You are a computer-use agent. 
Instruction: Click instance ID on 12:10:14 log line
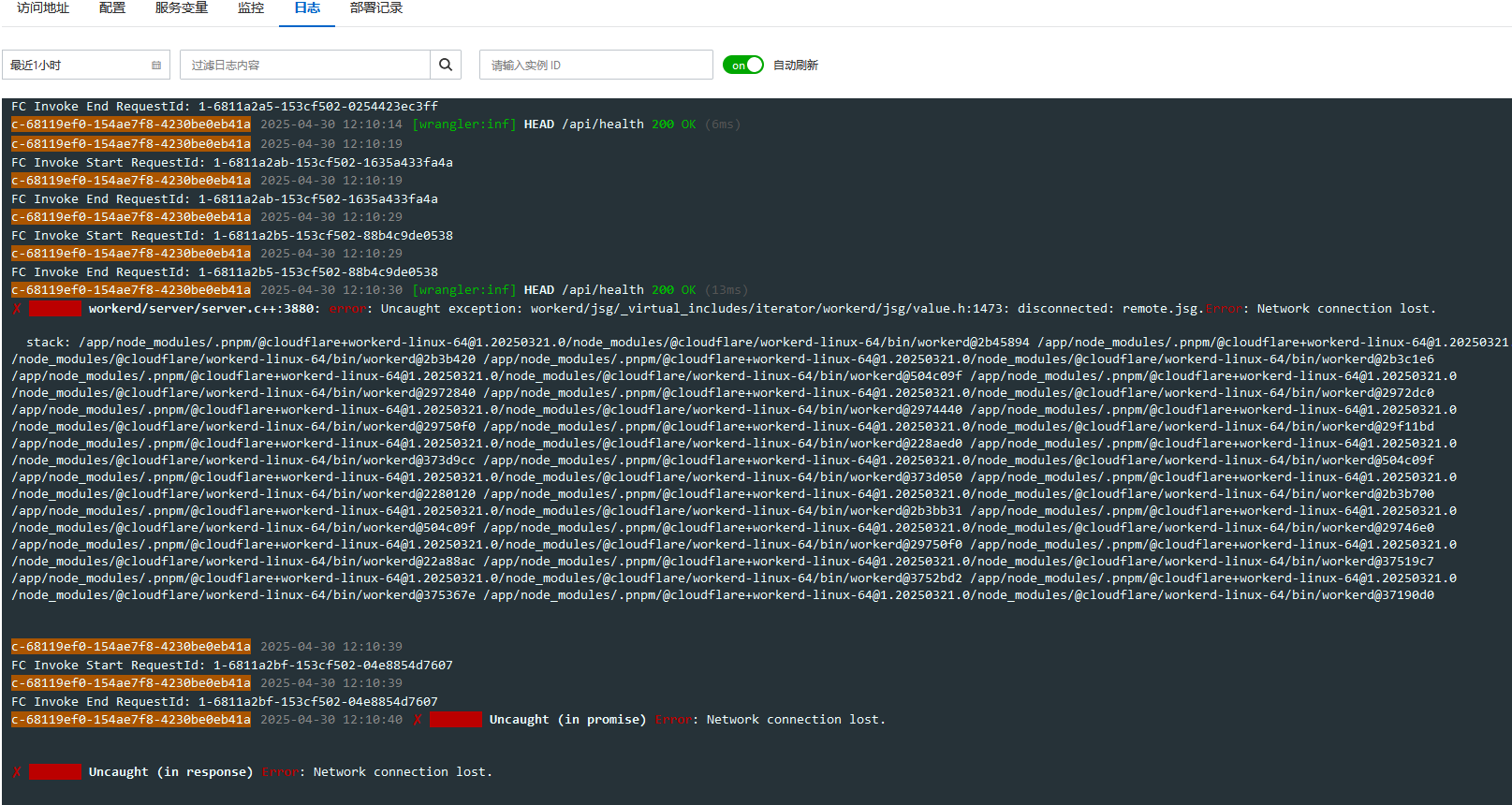(131, 124)
